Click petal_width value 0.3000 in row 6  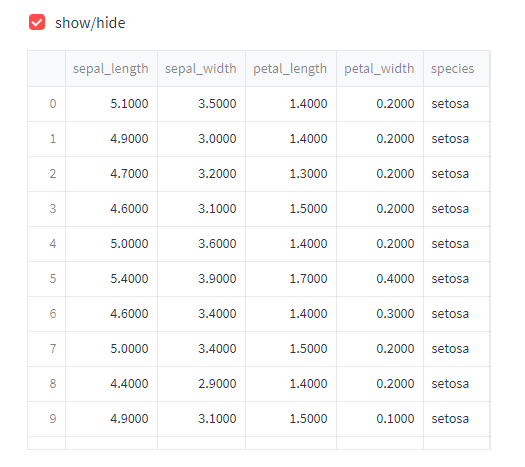[395, 314]
